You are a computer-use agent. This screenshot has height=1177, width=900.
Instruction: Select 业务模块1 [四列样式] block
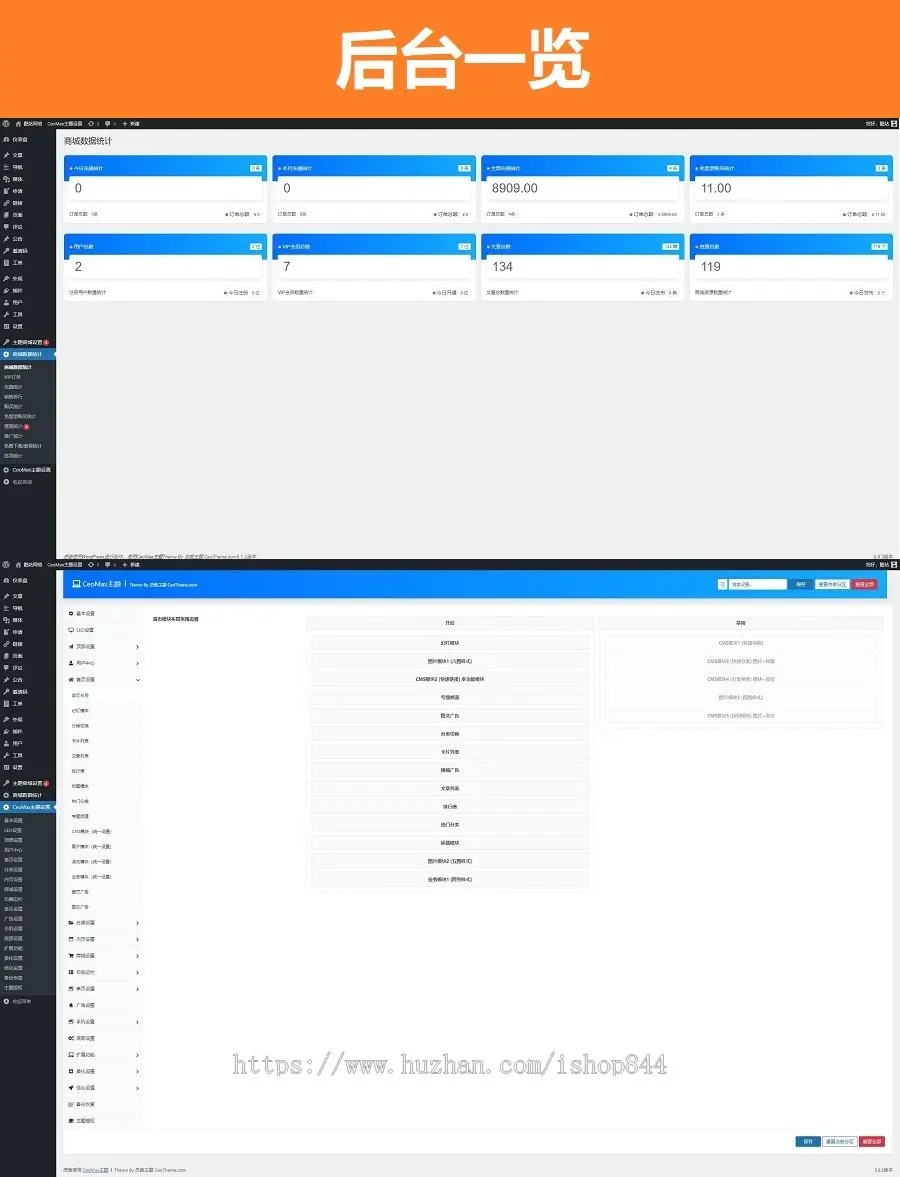[x=450, y=879]
